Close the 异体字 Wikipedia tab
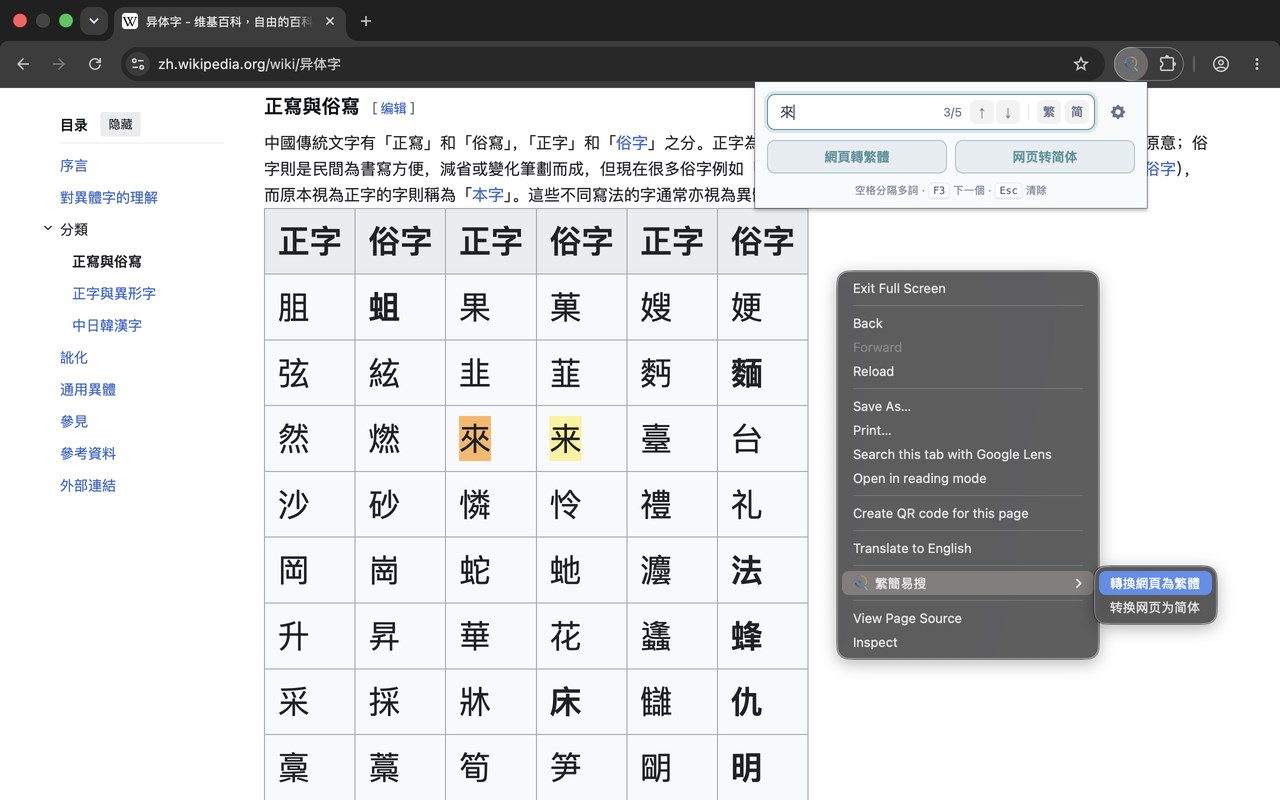 [x=330, y=21]
